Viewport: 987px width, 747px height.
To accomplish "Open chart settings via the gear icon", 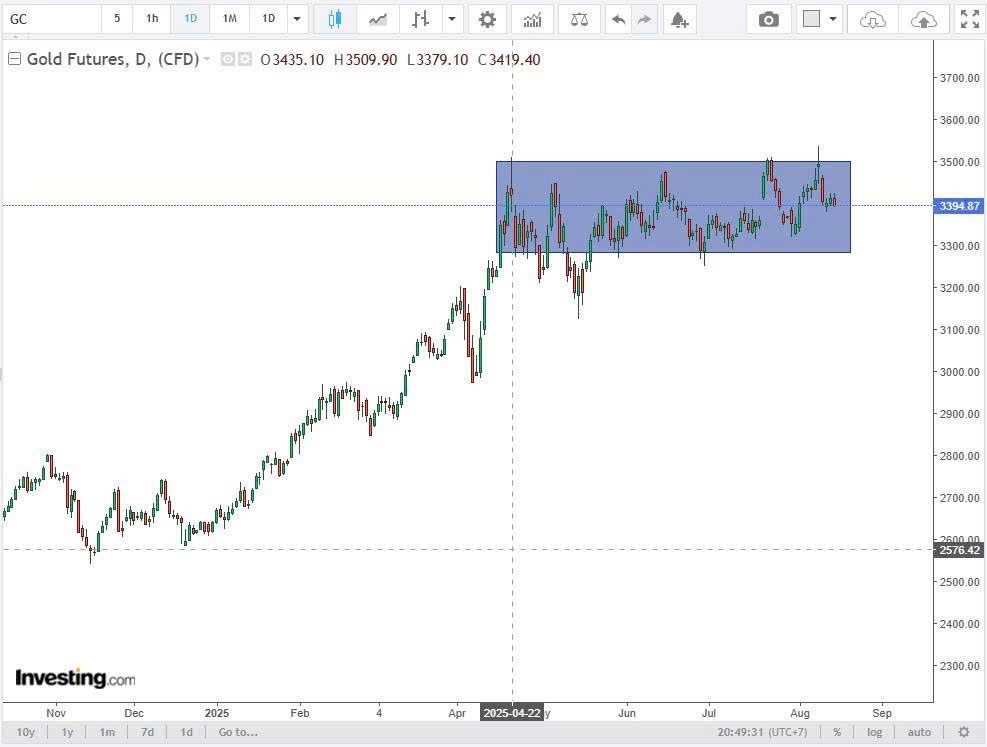I will (x=487, y=19).
